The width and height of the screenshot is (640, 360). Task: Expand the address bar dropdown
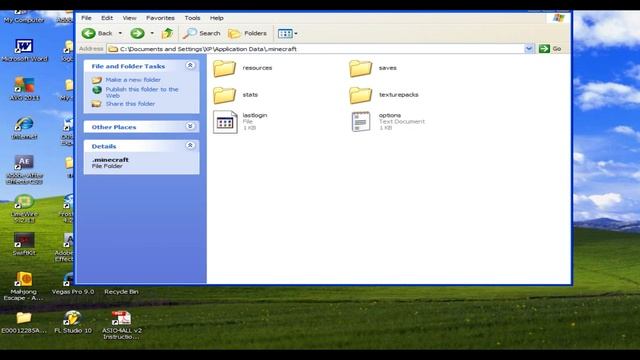point(529,49)
